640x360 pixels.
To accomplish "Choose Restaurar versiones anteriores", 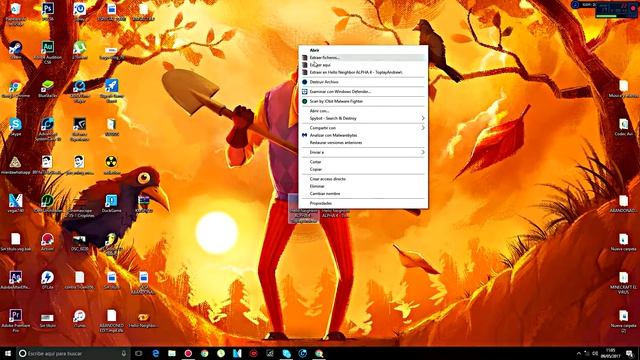I will click(x=363, y=142).
